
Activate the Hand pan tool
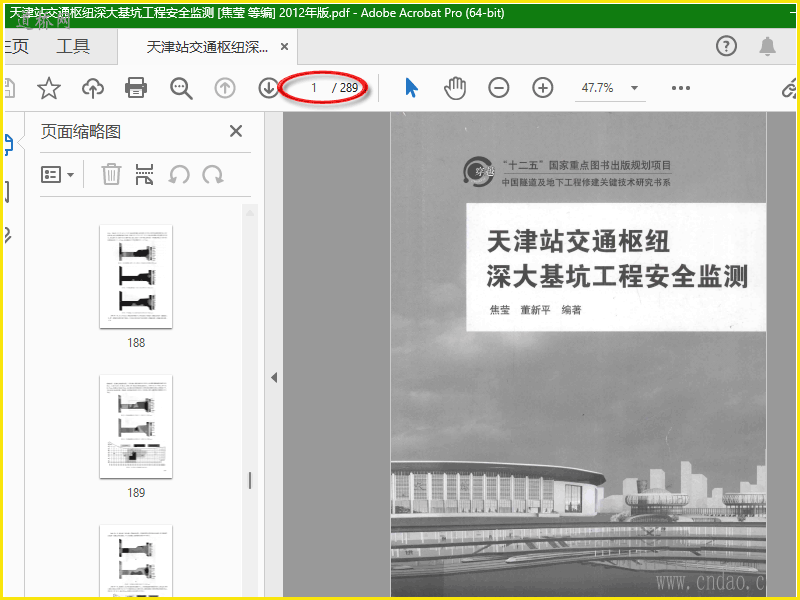(455, 88)
